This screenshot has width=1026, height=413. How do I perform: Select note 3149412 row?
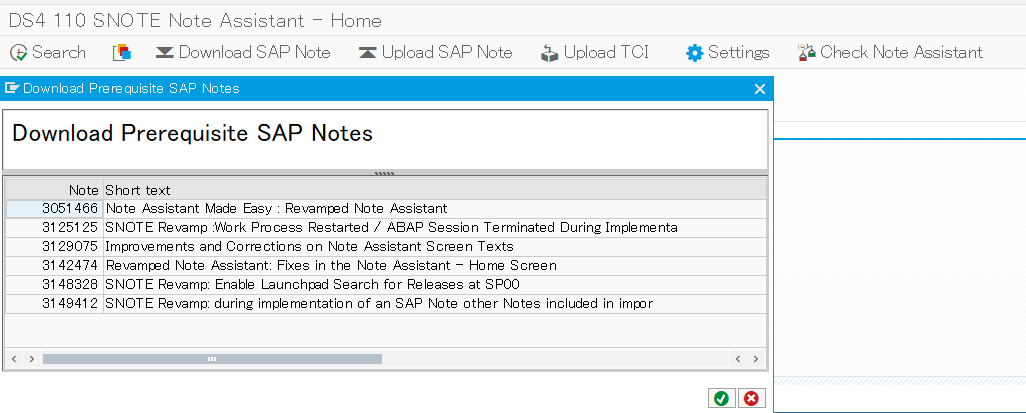[x=386, y=304]
